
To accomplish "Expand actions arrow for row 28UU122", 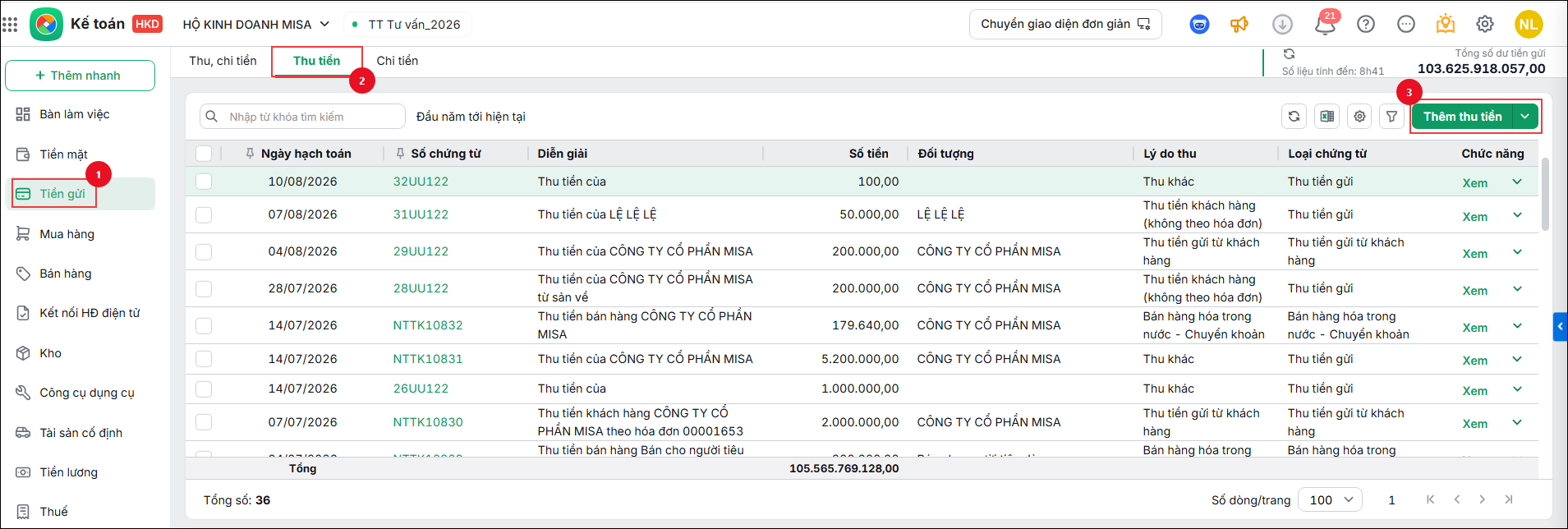I will (x=1517, y=289).
